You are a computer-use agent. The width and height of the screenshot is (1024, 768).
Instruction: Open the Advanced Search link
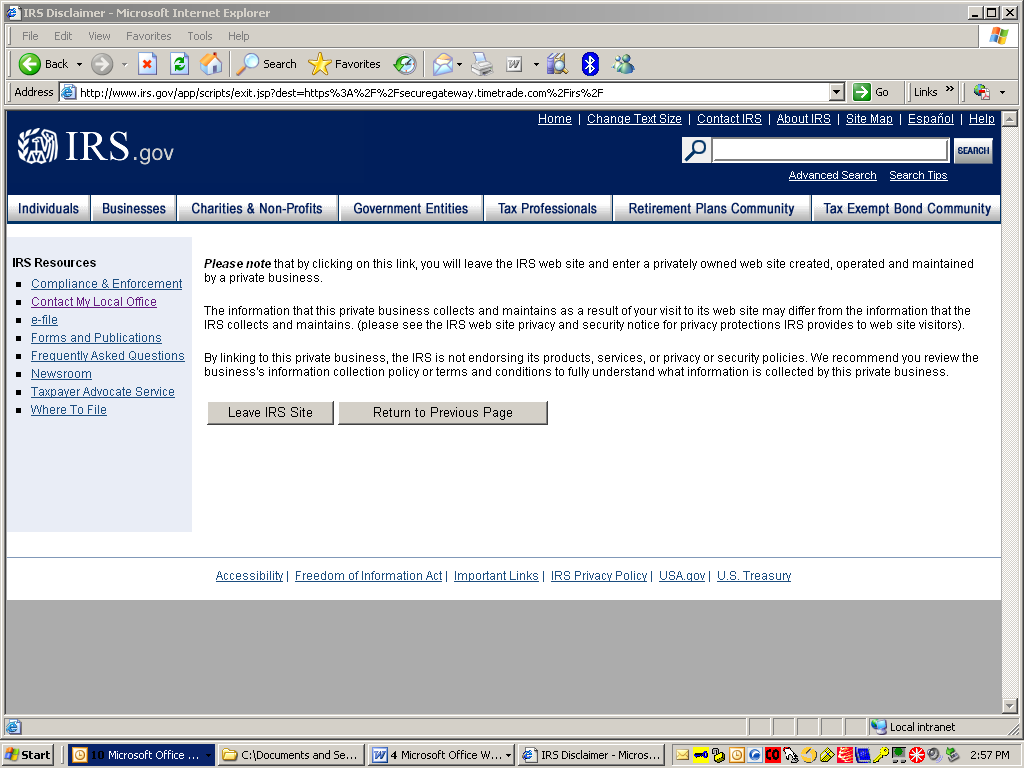pyautogui.click(x=832, y=175)
